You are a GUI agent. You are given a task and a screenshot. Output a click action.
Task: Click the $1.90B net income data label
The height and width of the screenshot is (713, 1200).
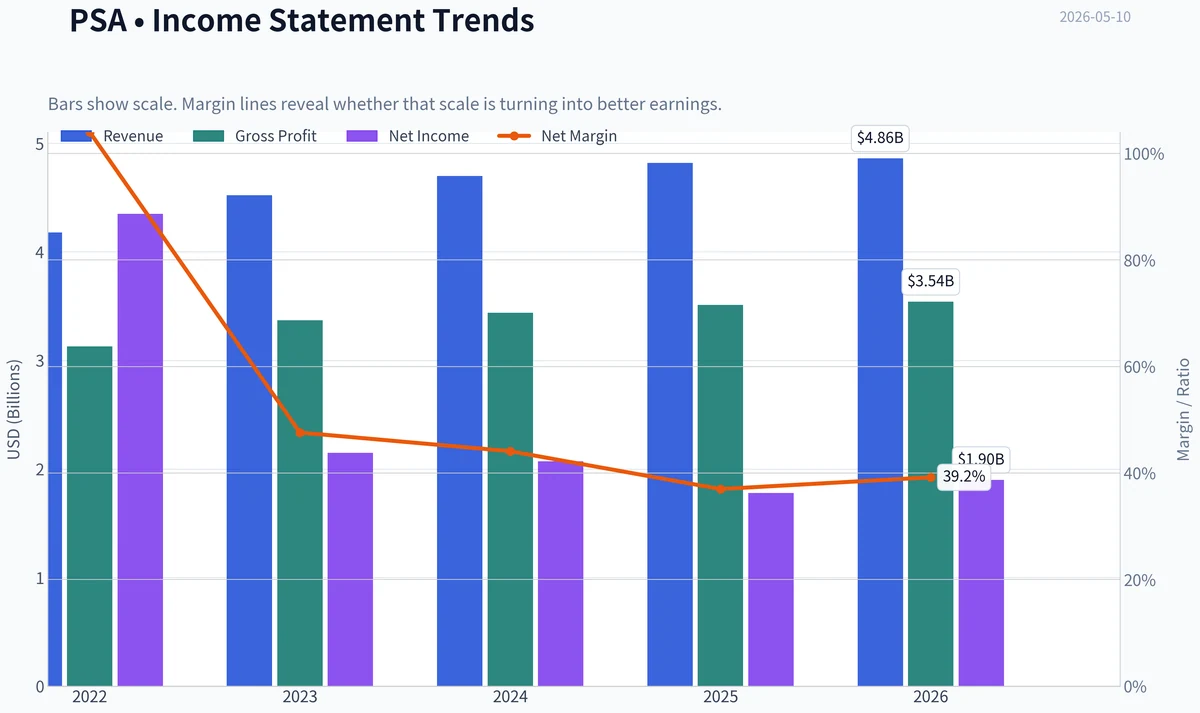[981, 460]
